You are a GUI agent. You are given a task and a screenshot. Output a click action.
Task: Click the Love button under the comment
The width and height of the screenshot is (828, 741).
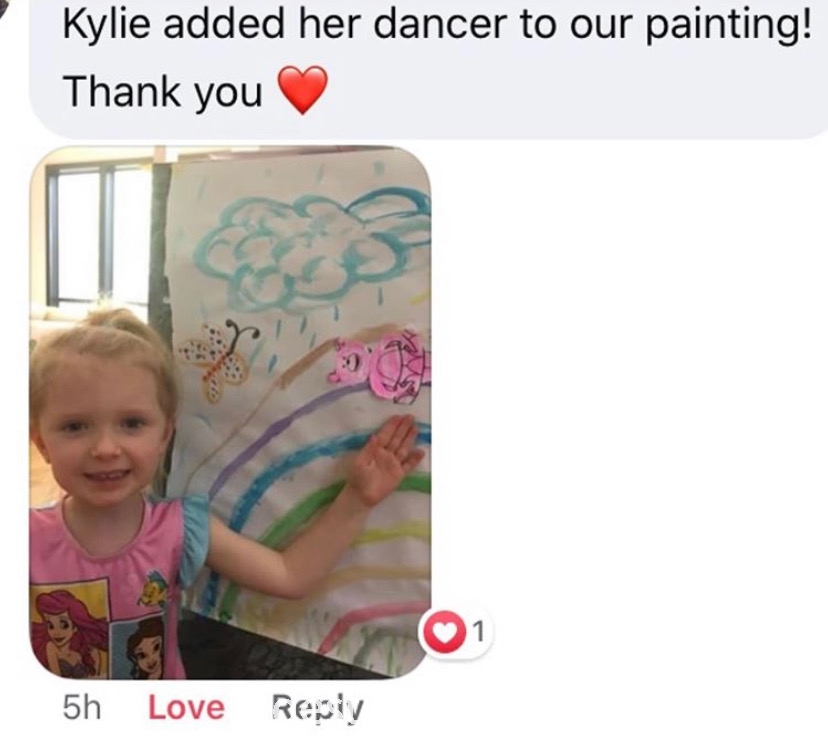186,708
